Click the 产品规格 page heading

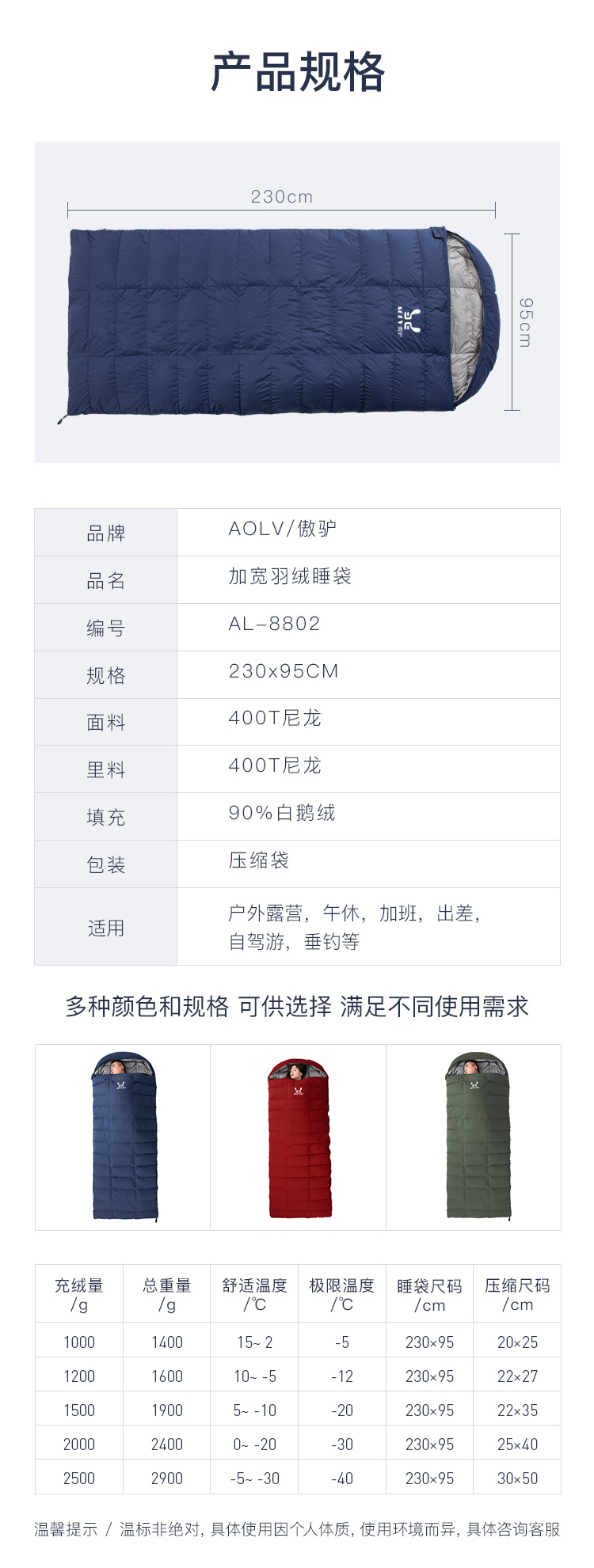point(298,72)
